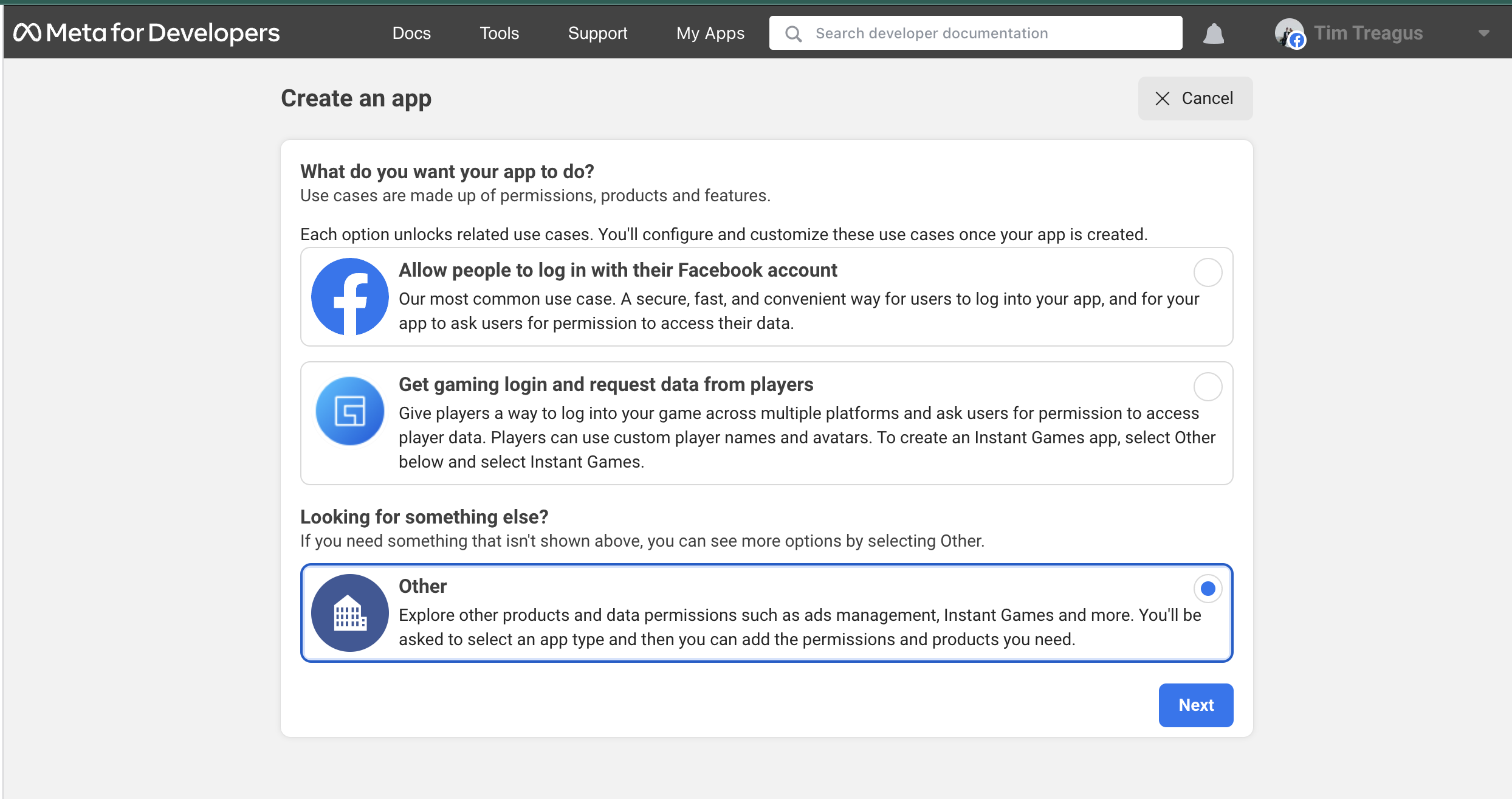This screenshot has height=799, width=1512.
Task: Select Facebook login radio button
Action: [1208, 272]
